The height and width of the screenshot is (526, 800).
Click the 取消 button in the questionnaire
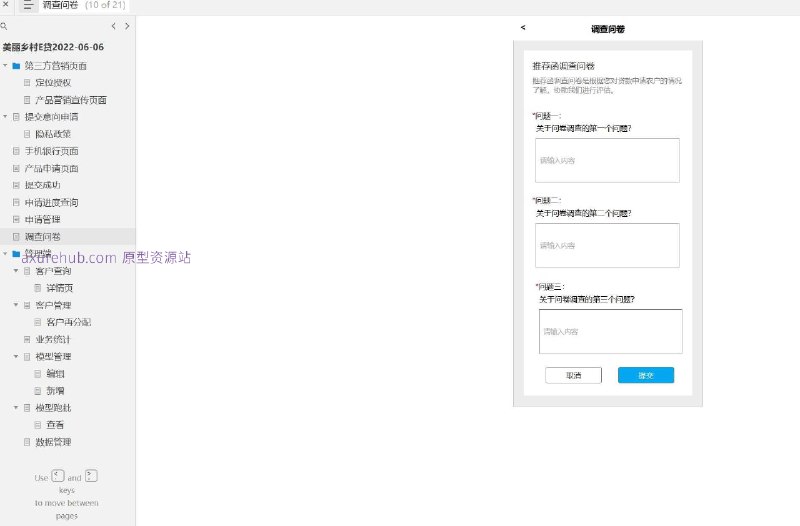point(573,375)
